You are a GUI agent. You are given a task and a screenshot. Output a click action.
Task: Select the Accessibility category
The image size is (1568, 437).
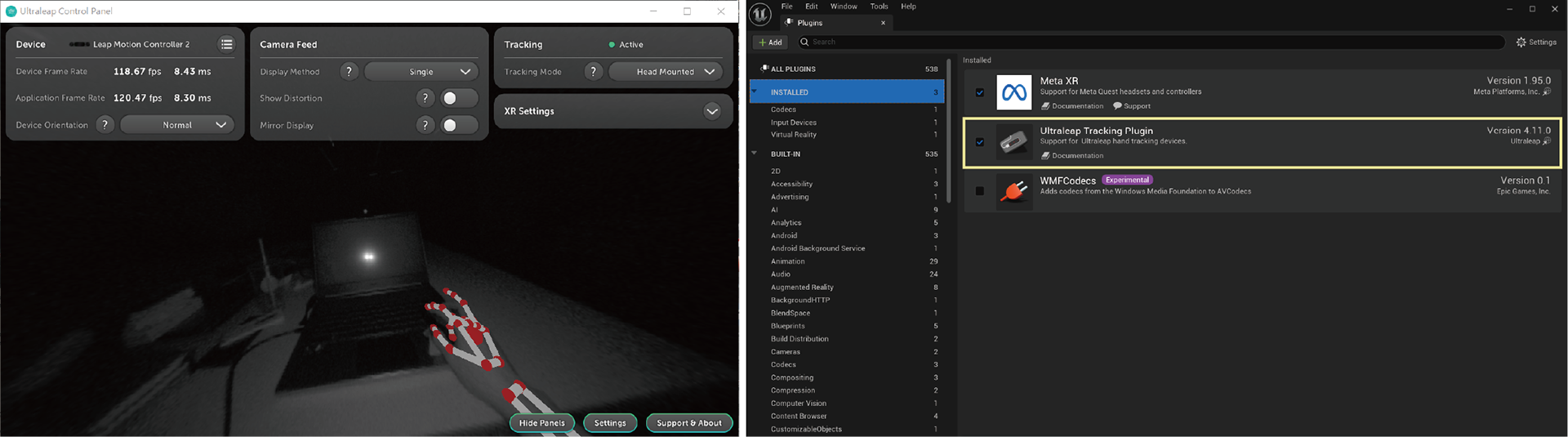point(847,184)
